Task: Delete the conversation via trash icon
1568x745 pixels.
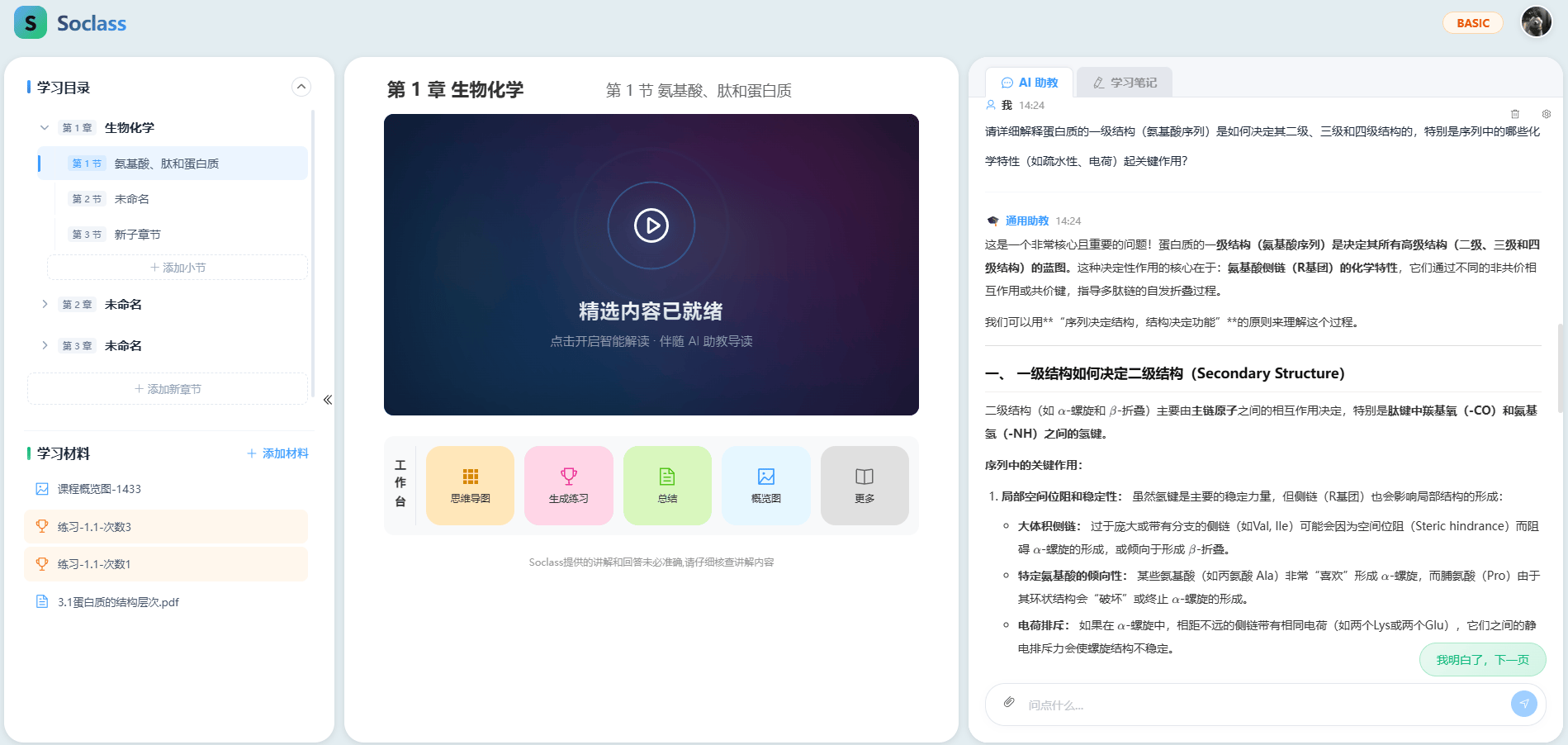Action: pos(1515,114)
